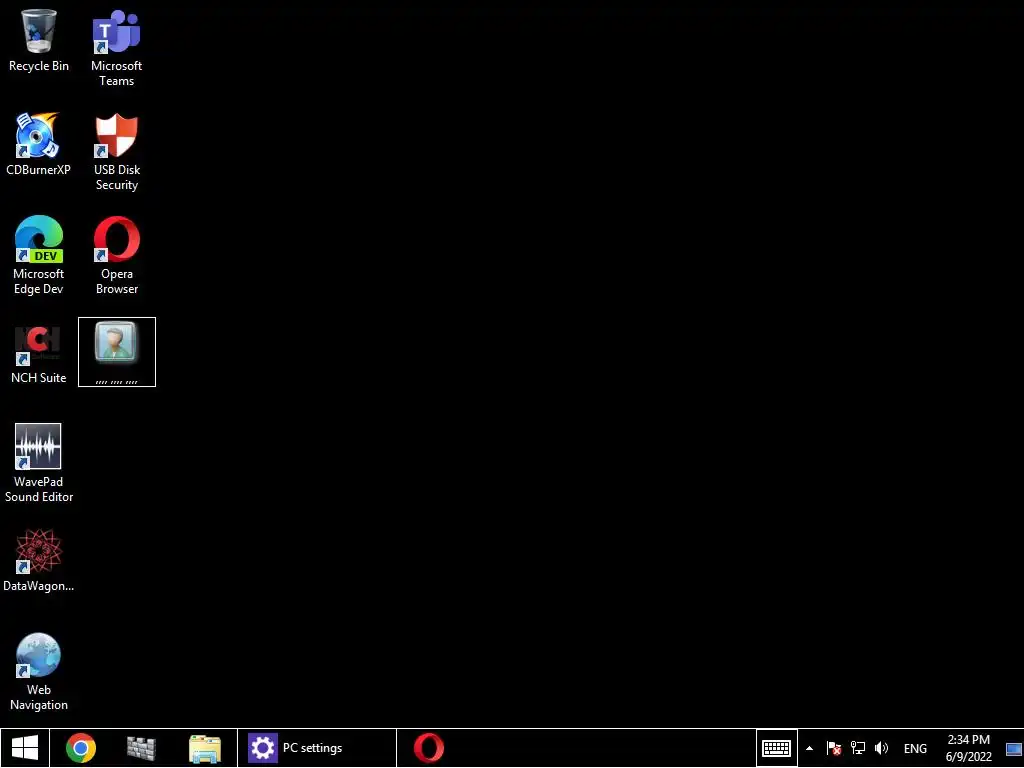Select the Recycle Bin desktop icon

pyautogui.click(x=39, y=40)
